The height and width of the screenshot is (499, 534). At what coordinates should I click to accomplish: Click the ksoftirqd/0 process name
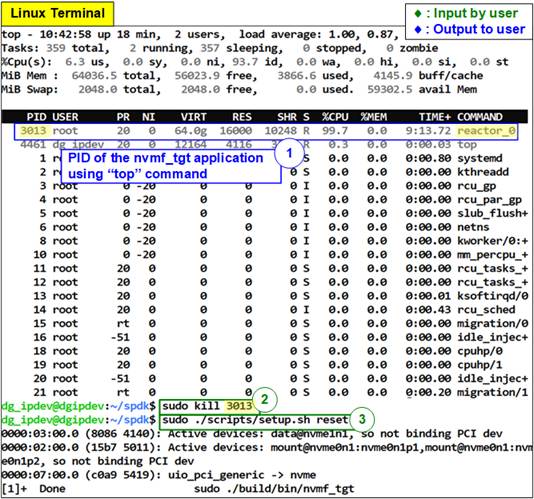(492, 296)
